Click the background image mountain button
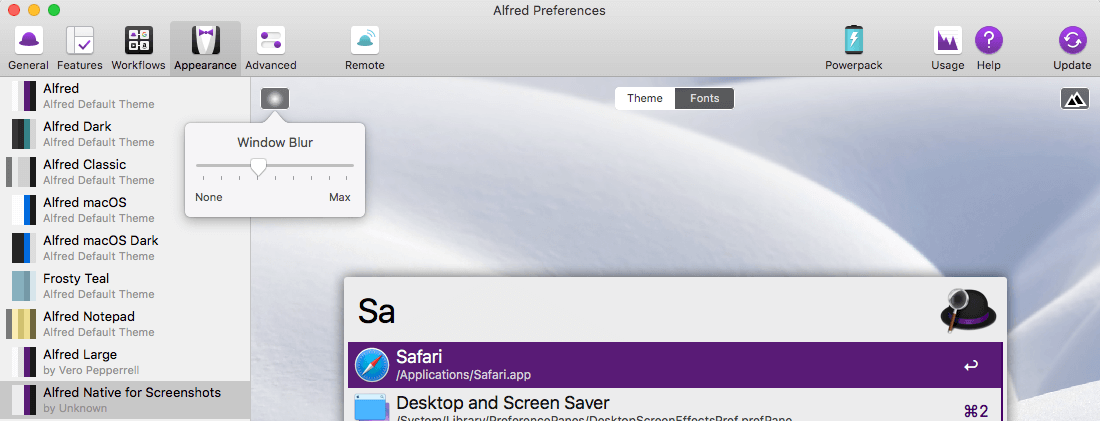The width and height of the screenshot is (1100, 421). click(1074, 99)
